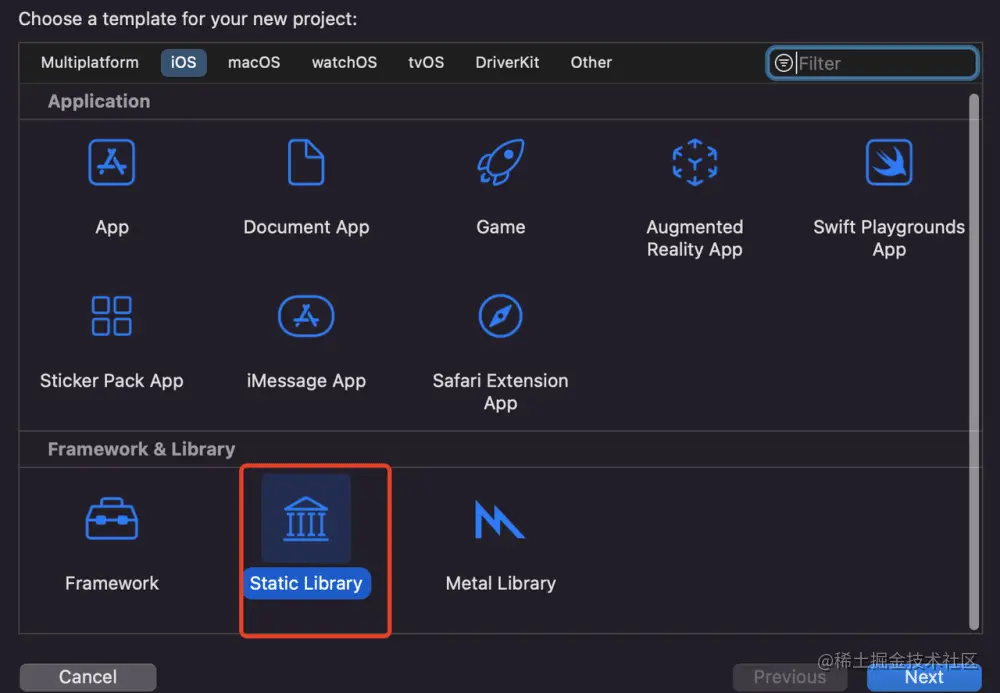The image size is (1000, 693).
Task: Pick the iMessage App template icon
Action: pyautogui.click(x=306, y=316)
